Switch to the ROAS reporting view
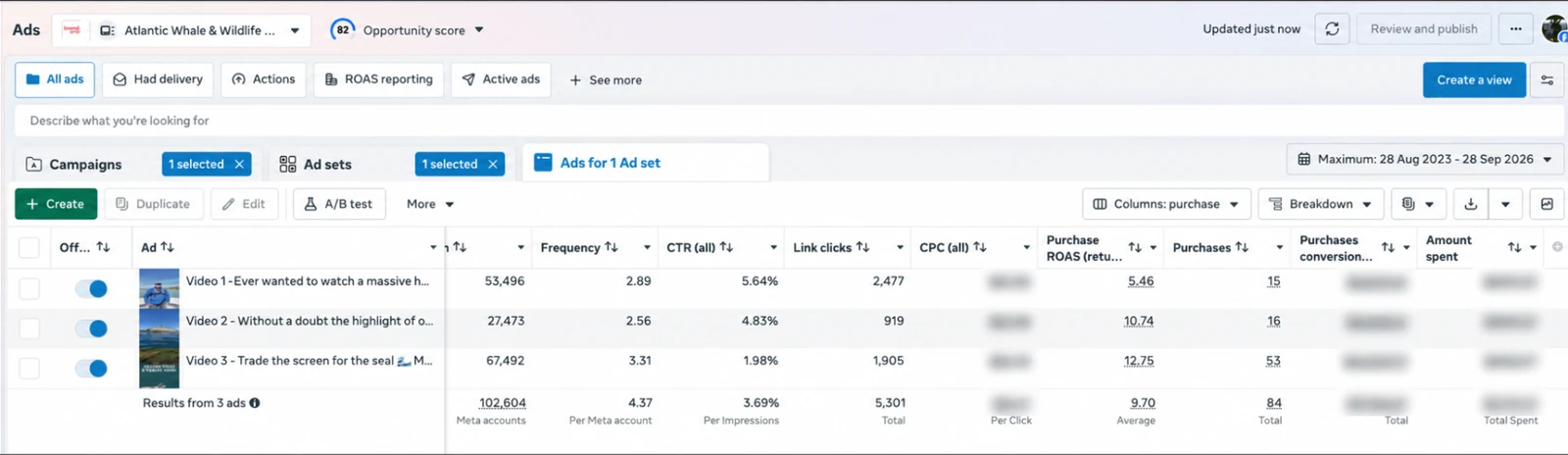This screenshot has width=1568, height=455. pos(378,79)
